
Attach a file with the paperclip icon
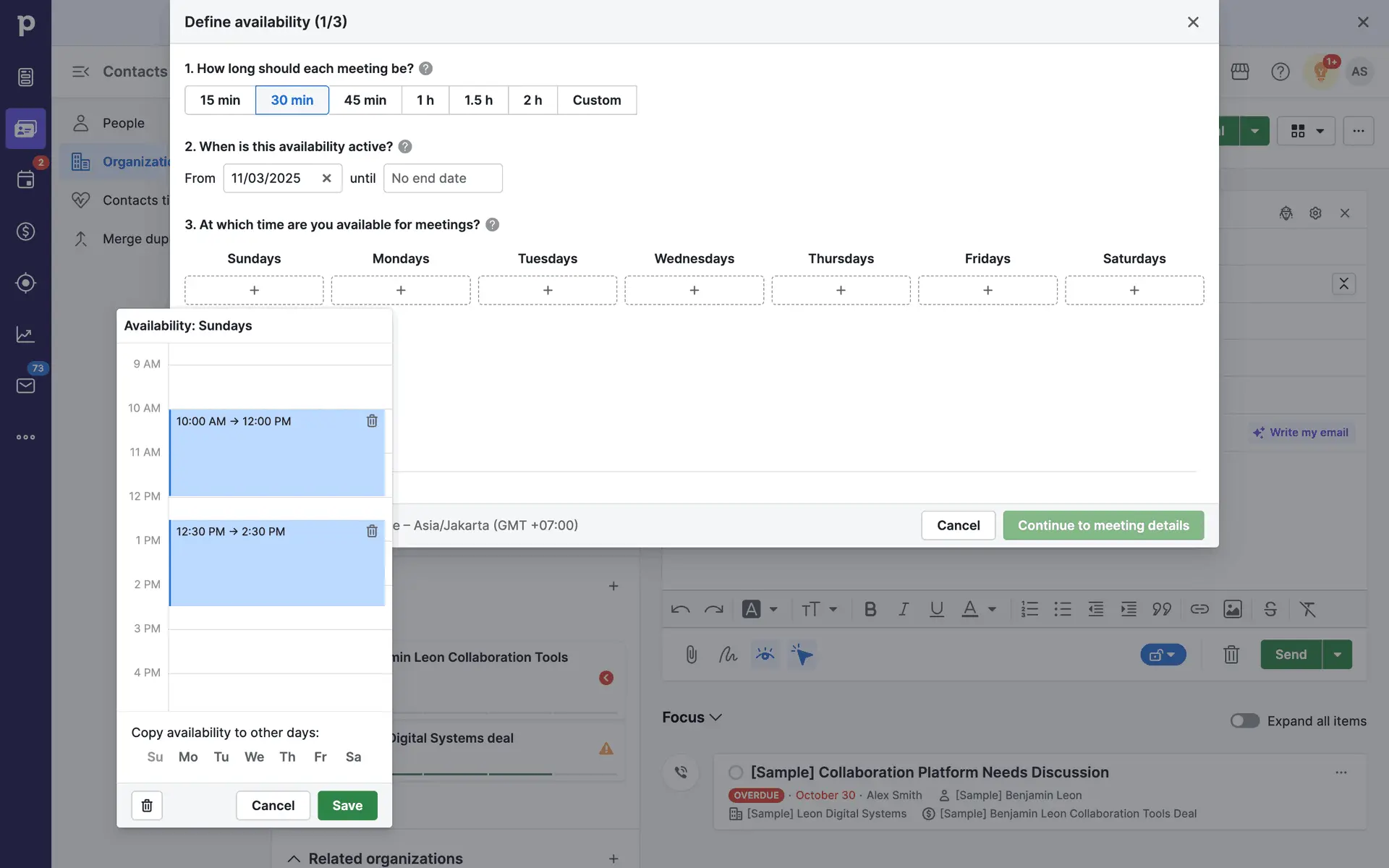(x=691, y=655)
